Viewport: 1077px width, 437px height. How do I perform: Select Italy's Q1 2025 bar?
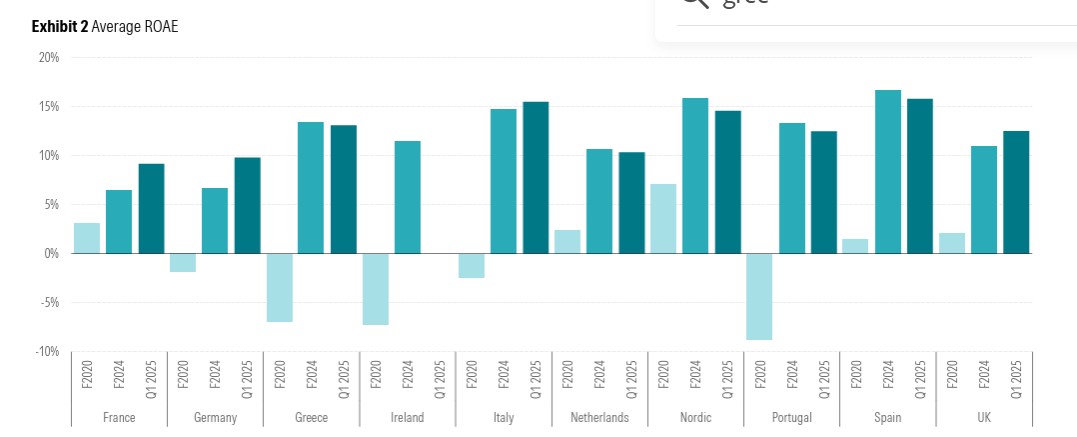pos(535,178)
